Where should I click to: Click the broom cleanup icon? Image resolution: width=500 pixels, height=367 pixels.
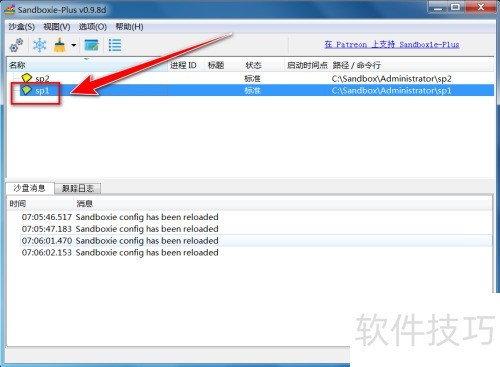pos(60,45)
